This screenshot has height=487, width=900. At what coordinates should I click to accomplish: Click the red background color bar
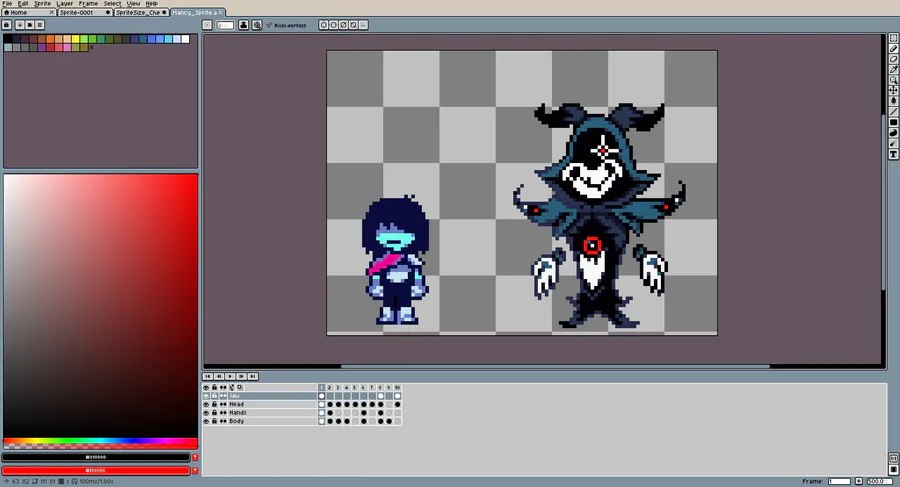(96, 470)
